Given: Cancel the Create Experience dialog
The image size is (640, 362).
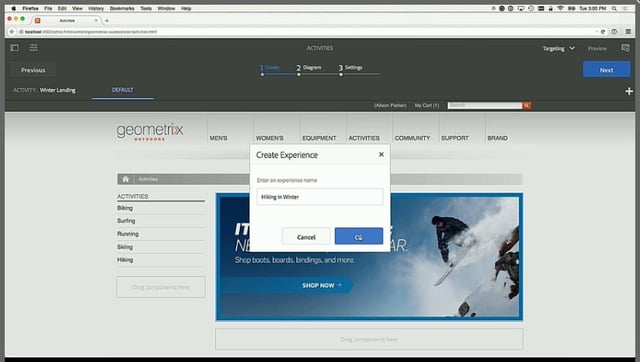Looking at the screenshot, I should coord(306,237).
